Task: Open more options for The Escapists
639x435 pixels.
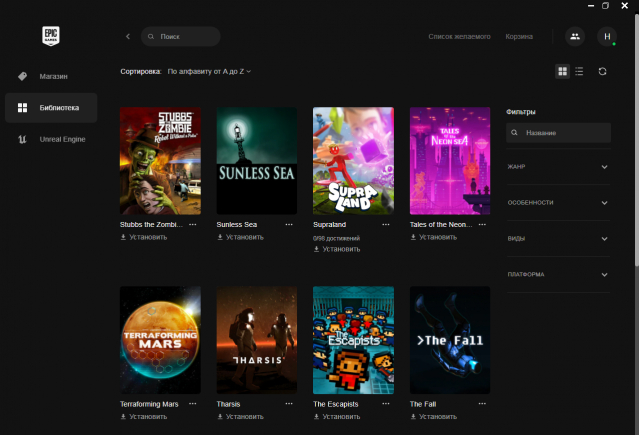Action: coord(386,404)
